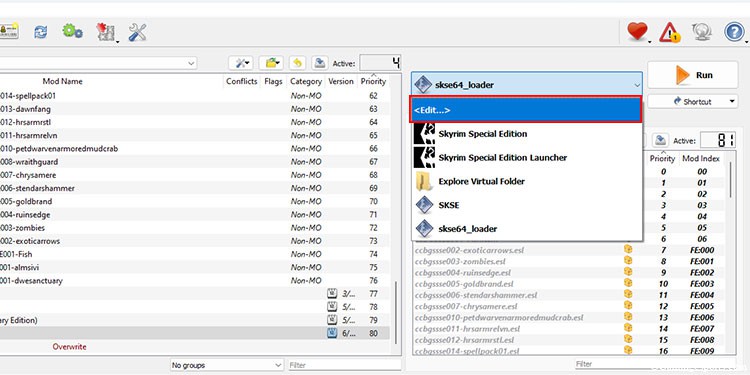This screenshot has height=375, width=750.
Task: Sort by the Version column header
Action: pyautogui.click(x=341, y=81)
